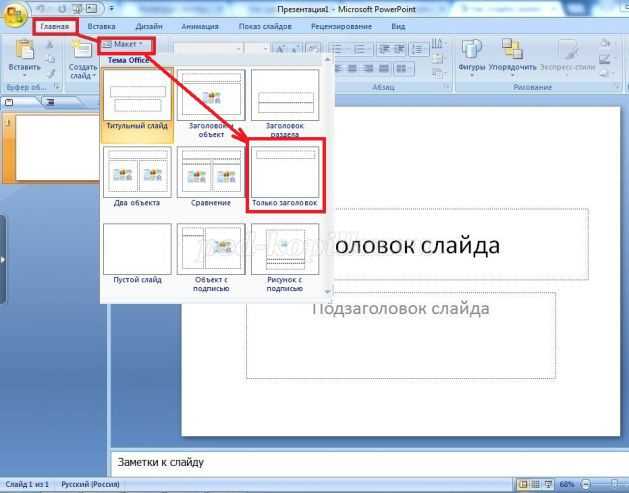Open the Рецензирование ribbon tab
The height and width of the screenshot is (493, 629).
tap(341, 27)
